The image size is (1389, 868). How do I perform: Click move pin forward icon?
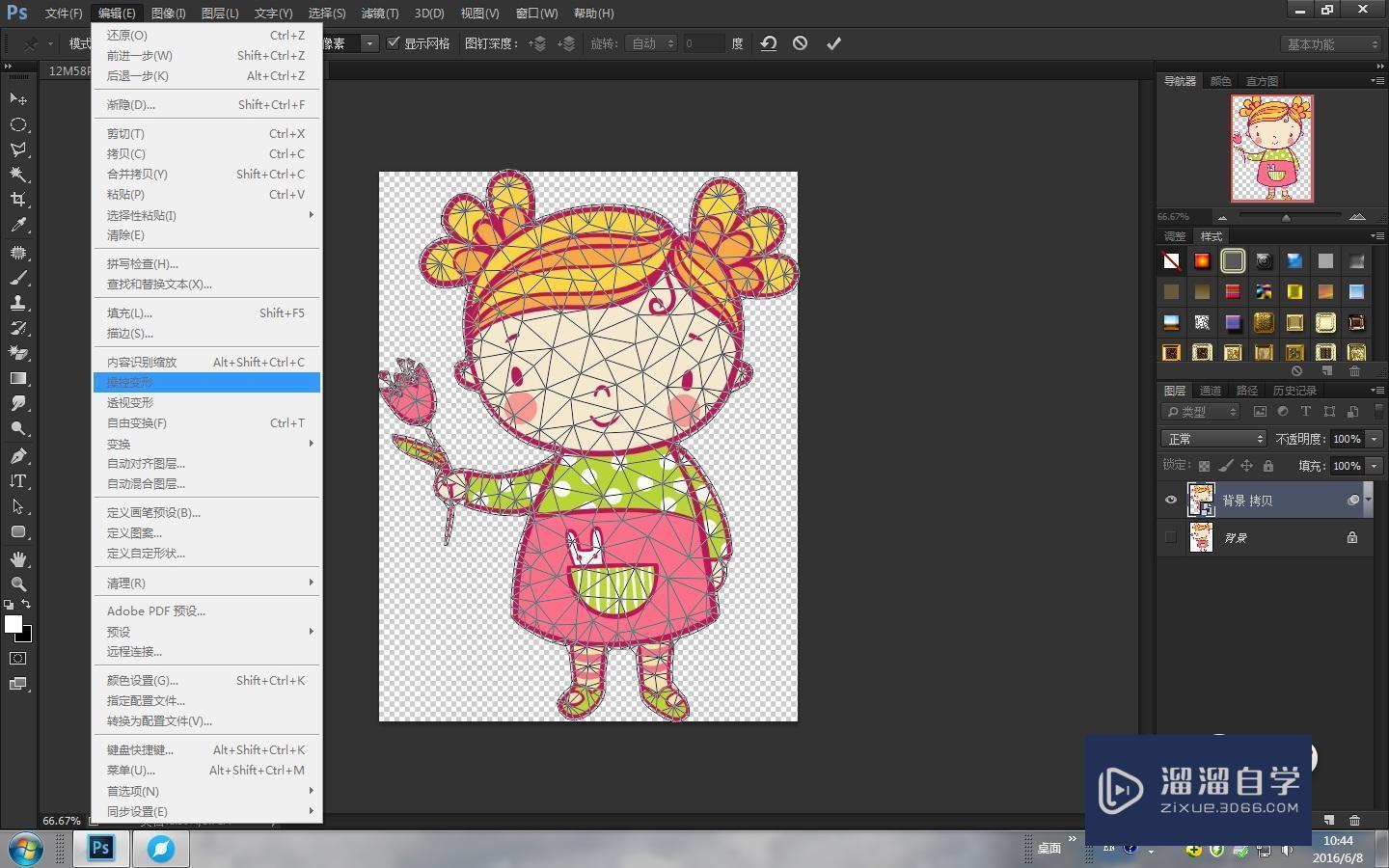[537, 43]
